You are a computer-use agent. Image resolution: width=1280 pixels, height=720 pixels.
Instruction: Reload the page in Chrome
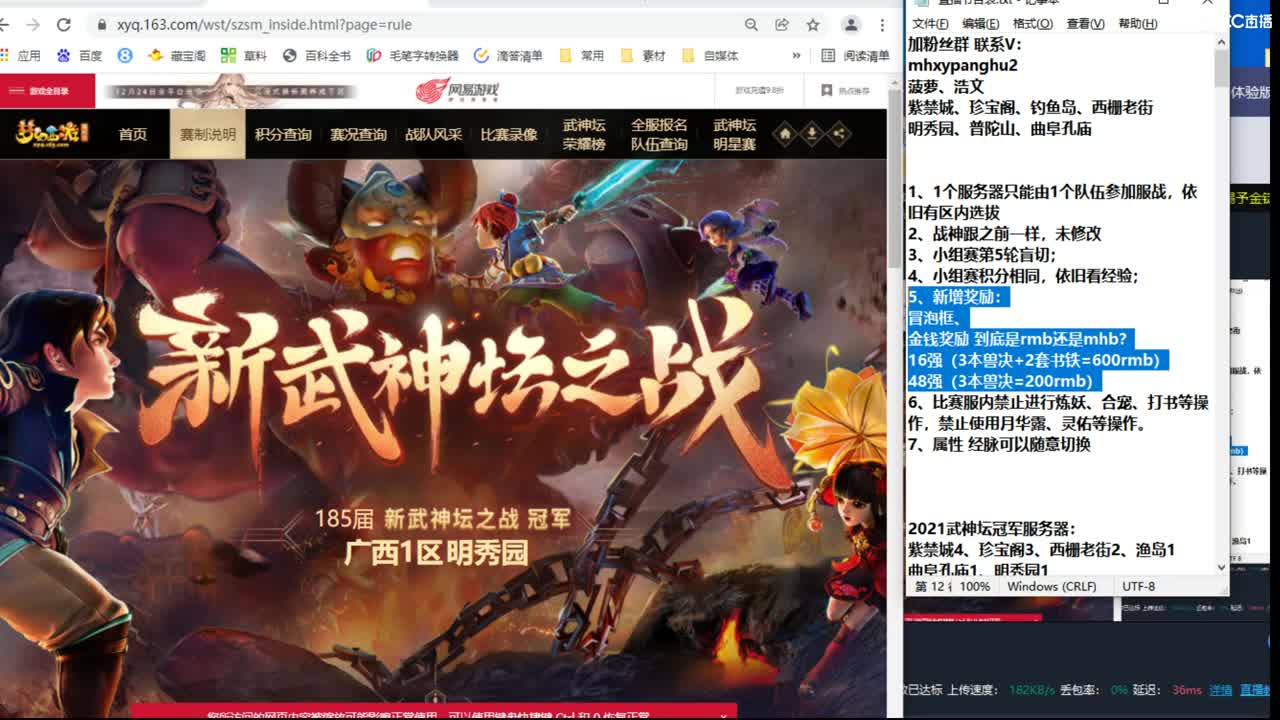(64, 25)
